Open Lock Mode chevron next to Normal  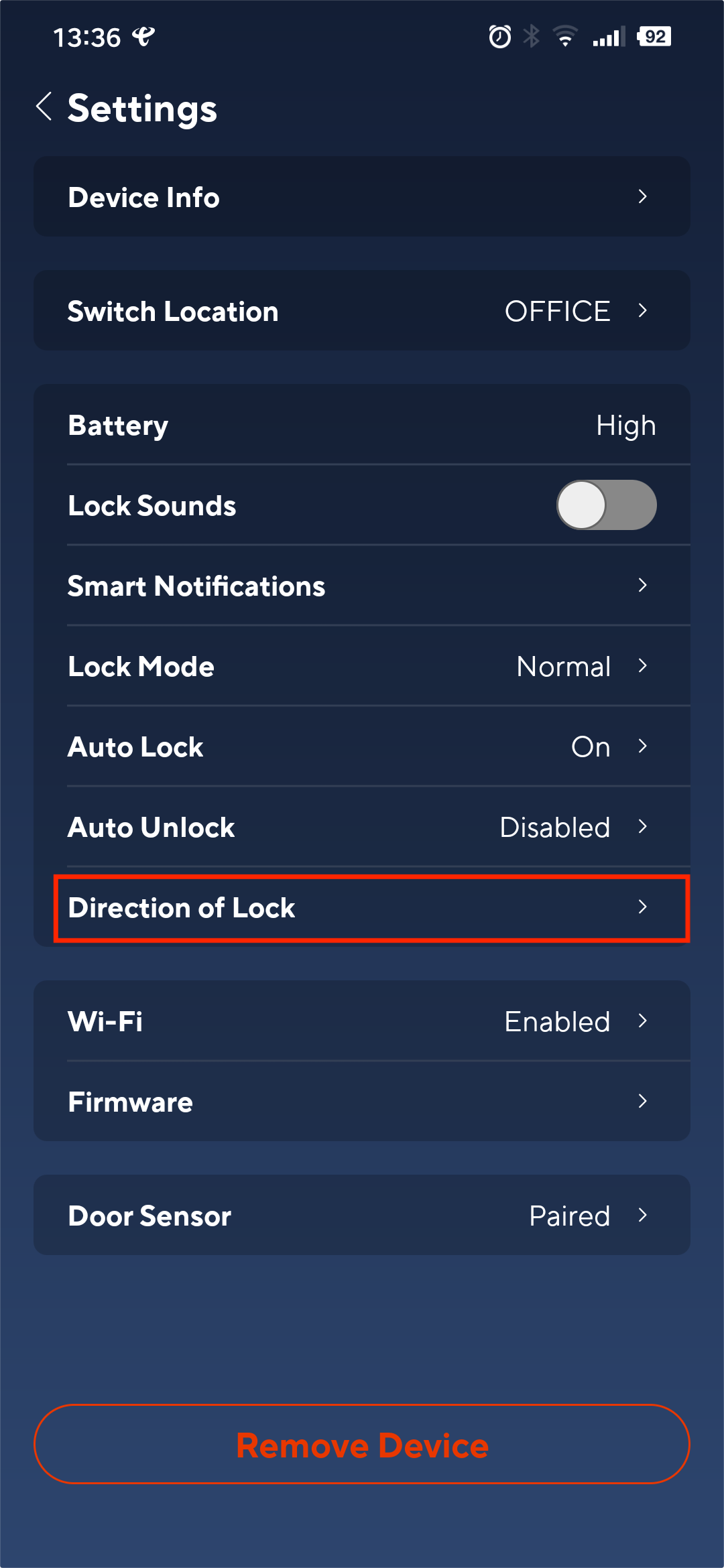coord(642,665)
